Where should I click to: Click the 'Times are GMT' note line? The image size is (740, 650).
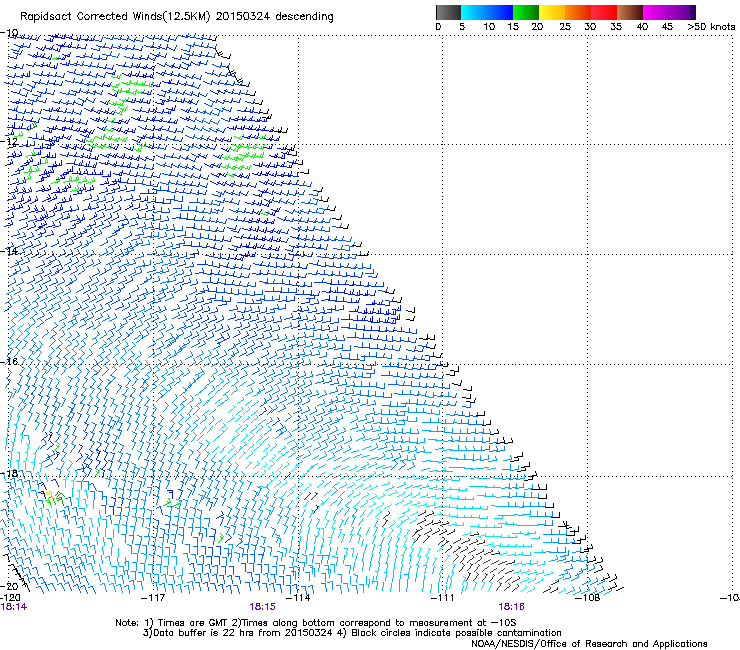click(x=316, y=623)
